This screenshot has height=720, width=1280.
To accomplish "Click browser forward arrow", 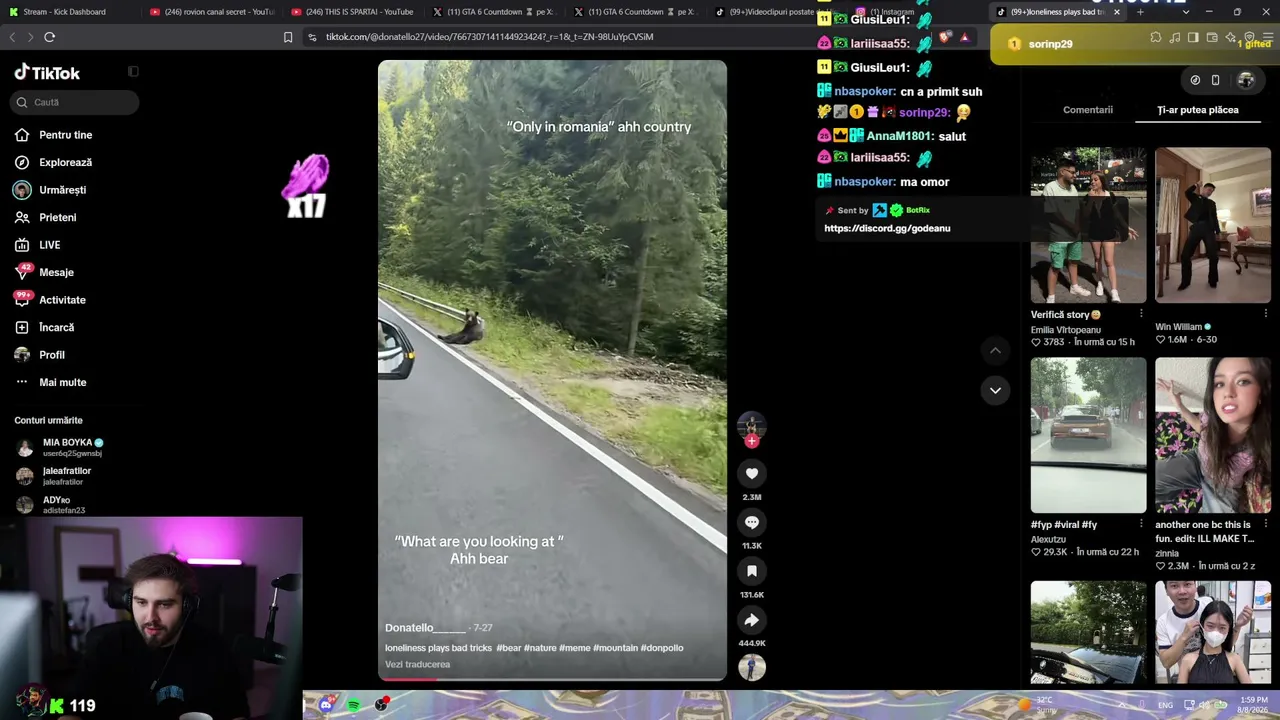I will pyautogui.click(x=30, y=37).
